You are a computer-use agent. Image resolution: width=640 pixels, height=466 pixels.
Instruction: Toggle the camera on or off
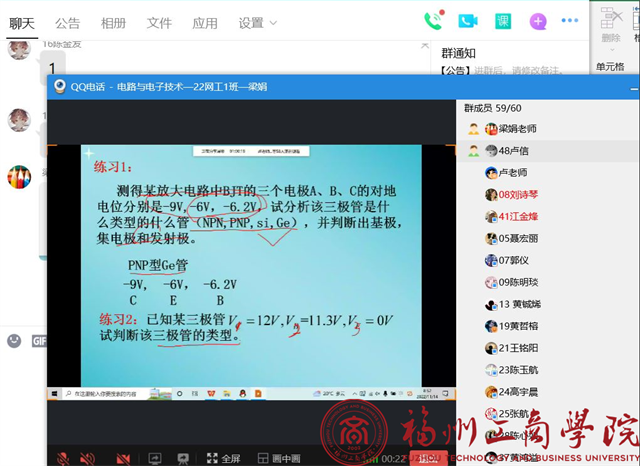coord(124,457)
